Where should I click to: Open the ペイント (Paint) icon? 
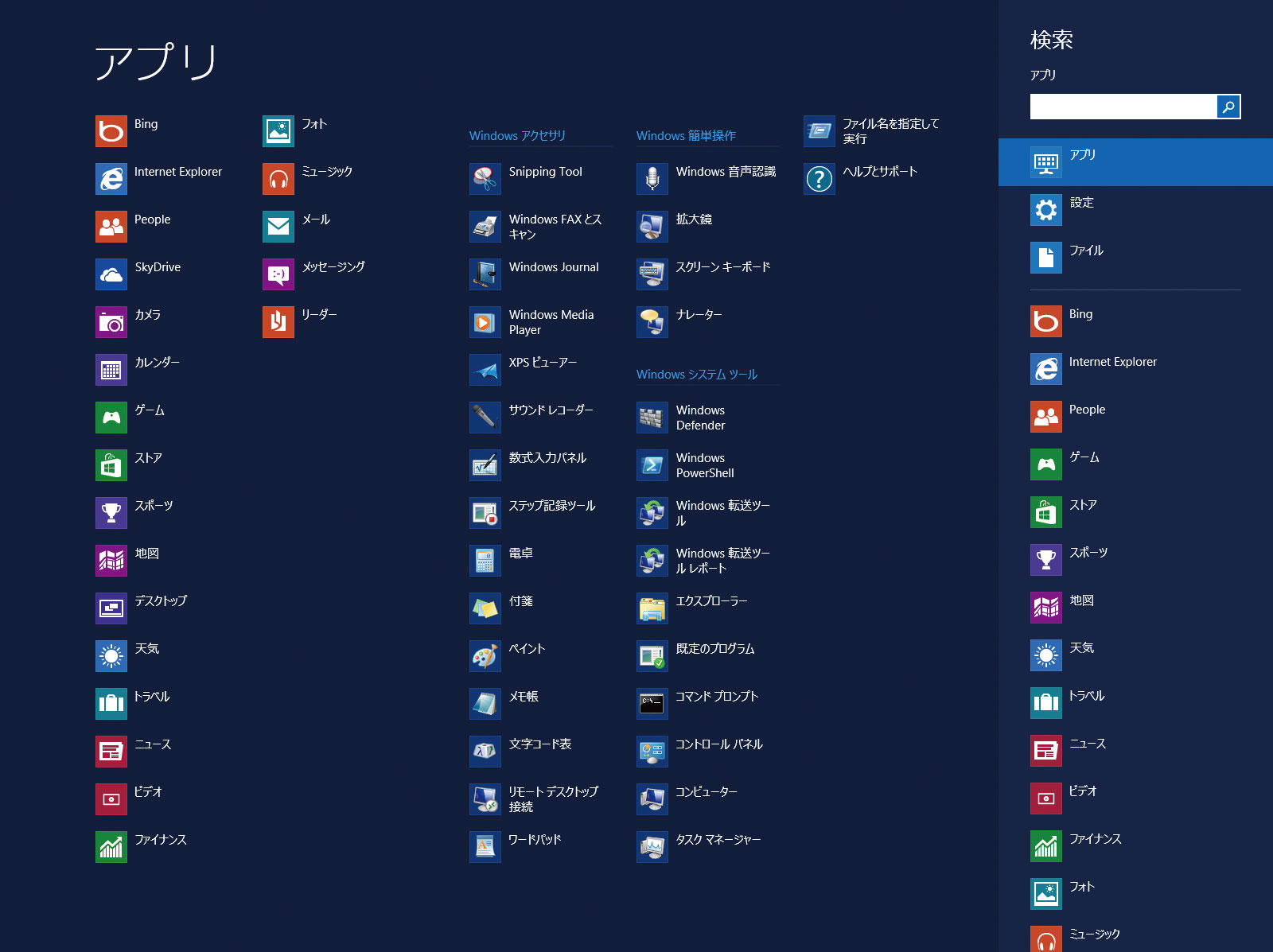(x=485, y=656)
